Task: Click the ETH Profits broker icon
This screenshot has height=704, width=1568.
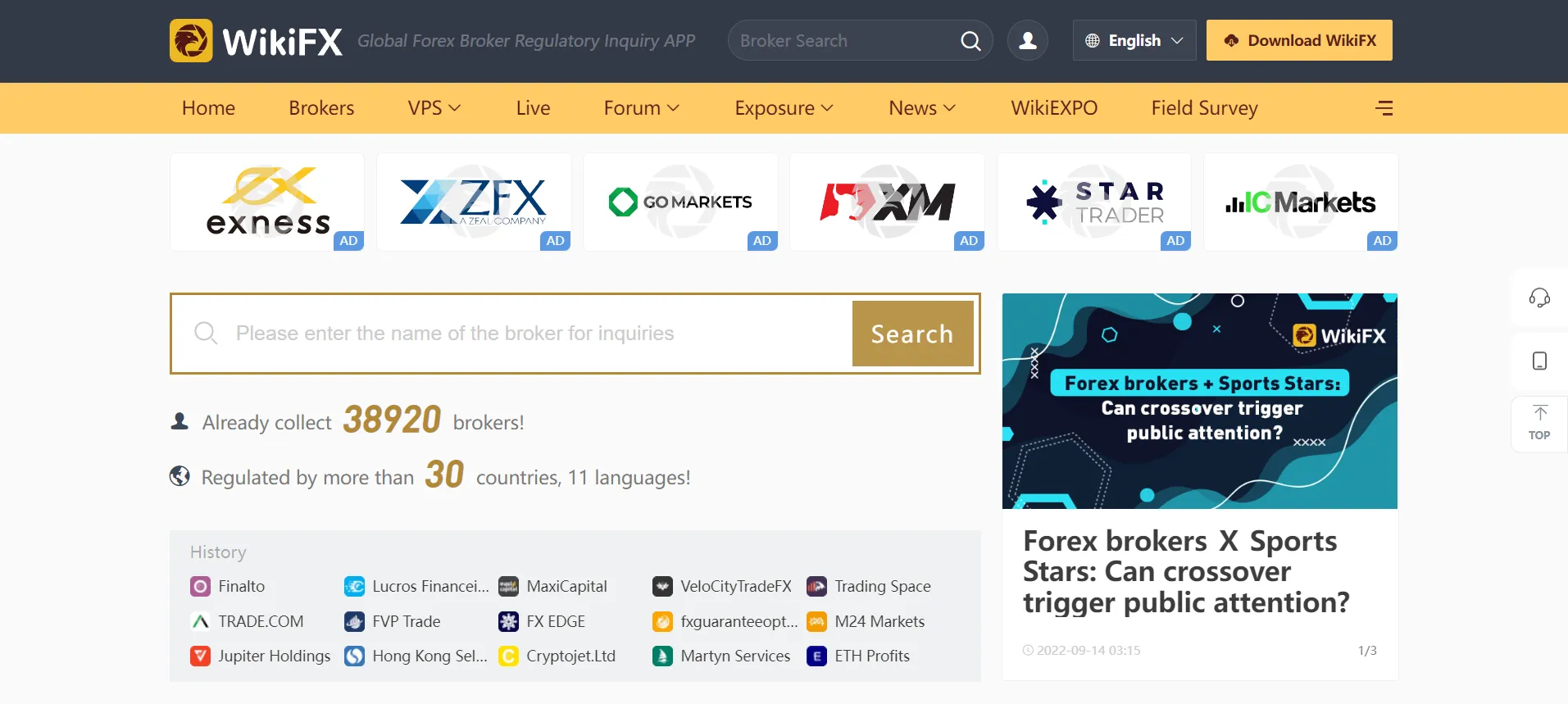Action: click(x=816, y=656)
